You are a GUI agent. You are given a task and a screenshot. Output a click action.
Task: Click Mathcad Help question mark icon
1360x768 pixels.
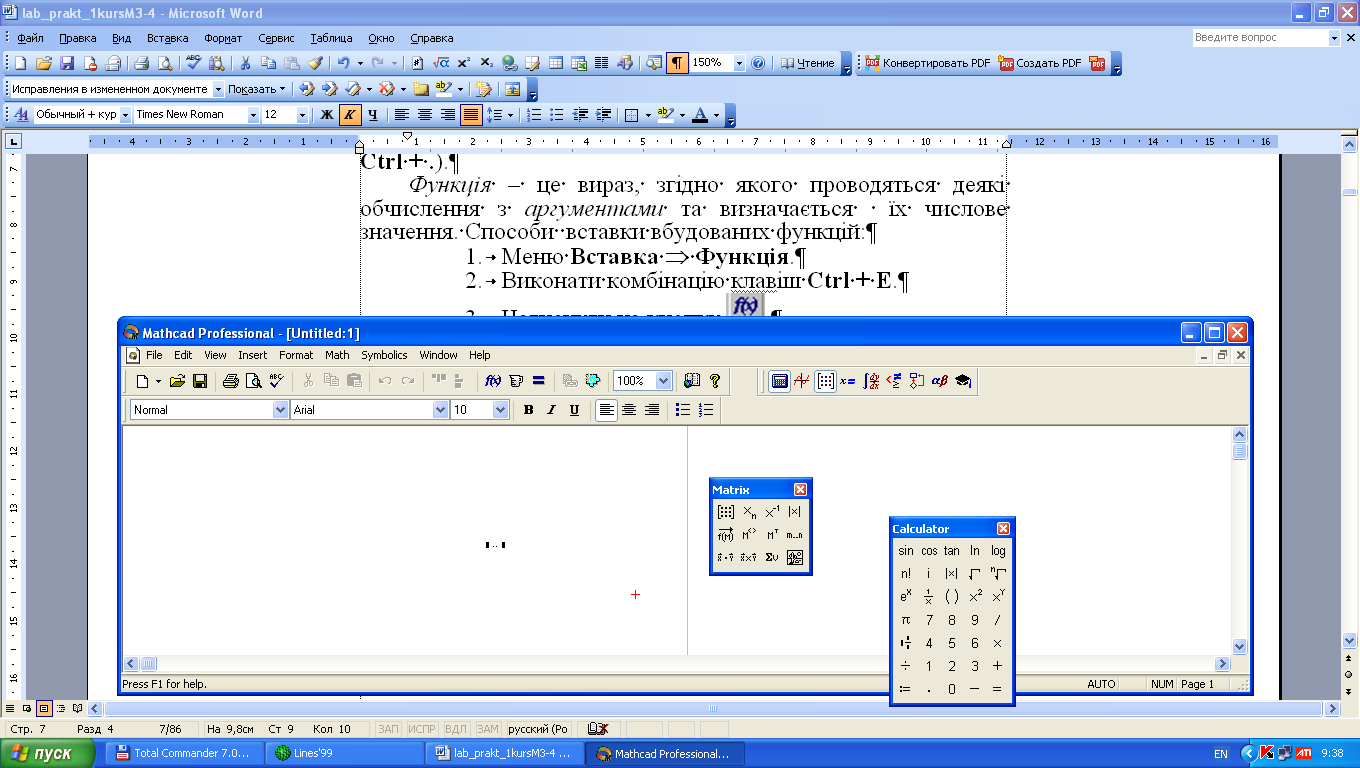(x=715, y=381)
